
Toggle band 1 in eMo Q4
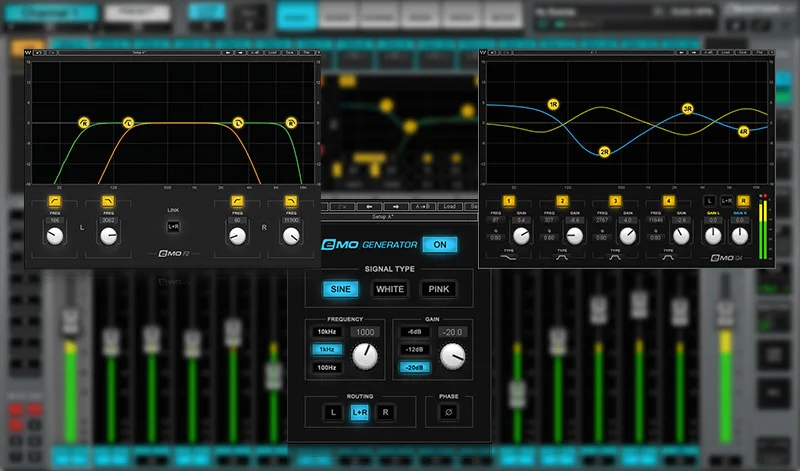click(509, 201)
